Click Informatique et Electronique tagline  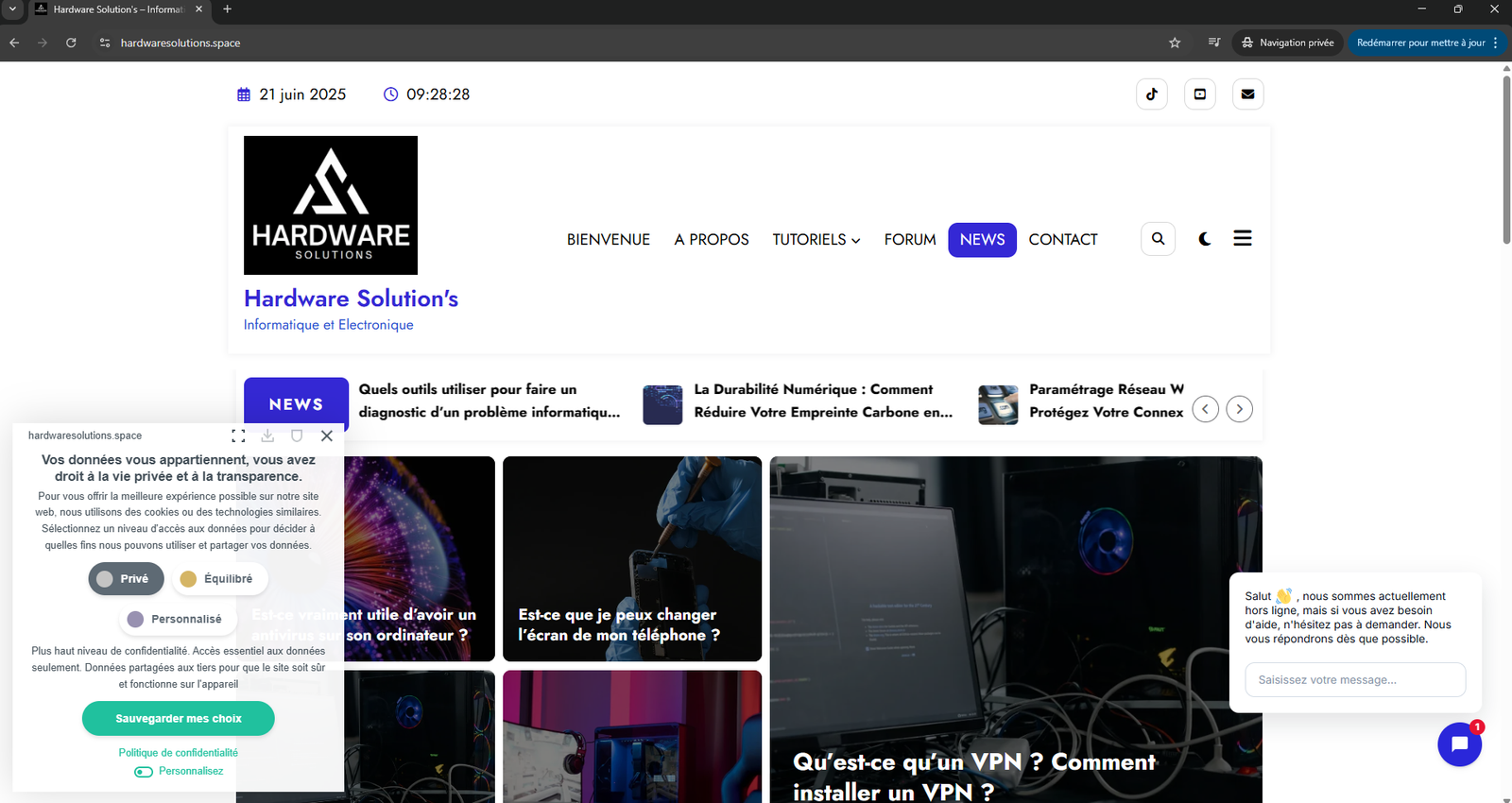329,325
